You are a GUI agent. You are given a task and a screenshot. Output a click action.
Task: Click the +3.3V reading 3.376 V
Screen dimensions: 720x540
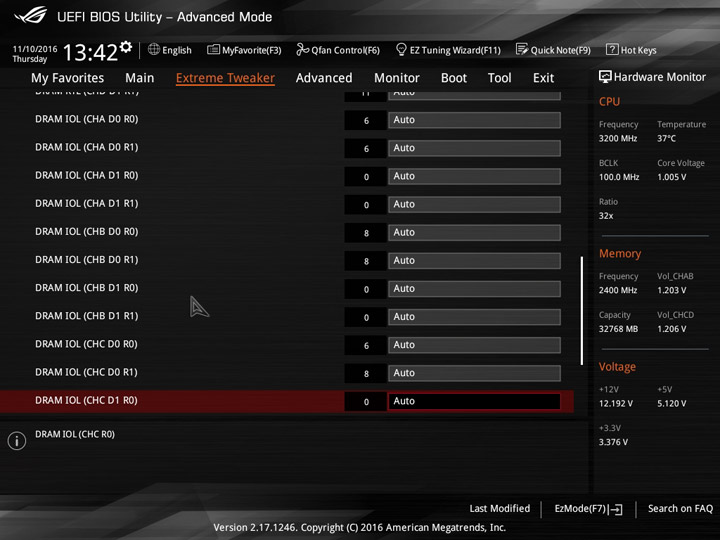point(613,442)
